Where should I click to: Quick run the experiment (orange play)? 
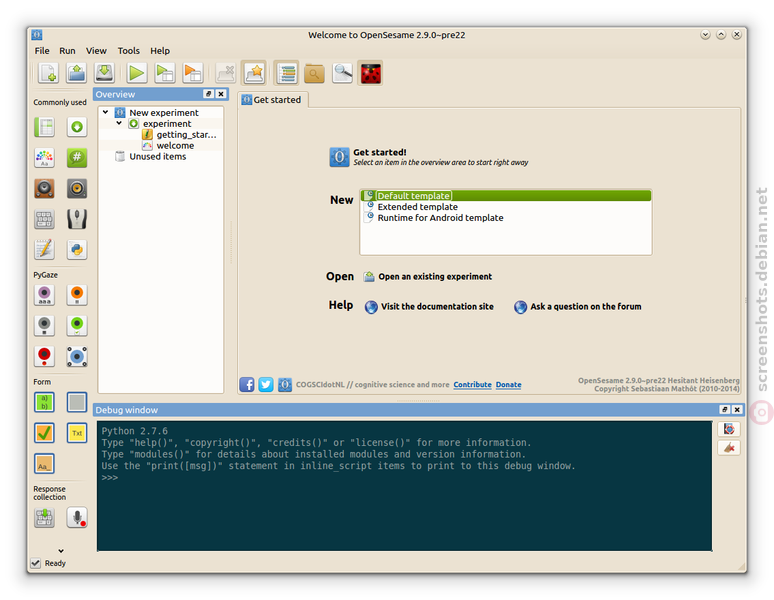pos(193,73)
